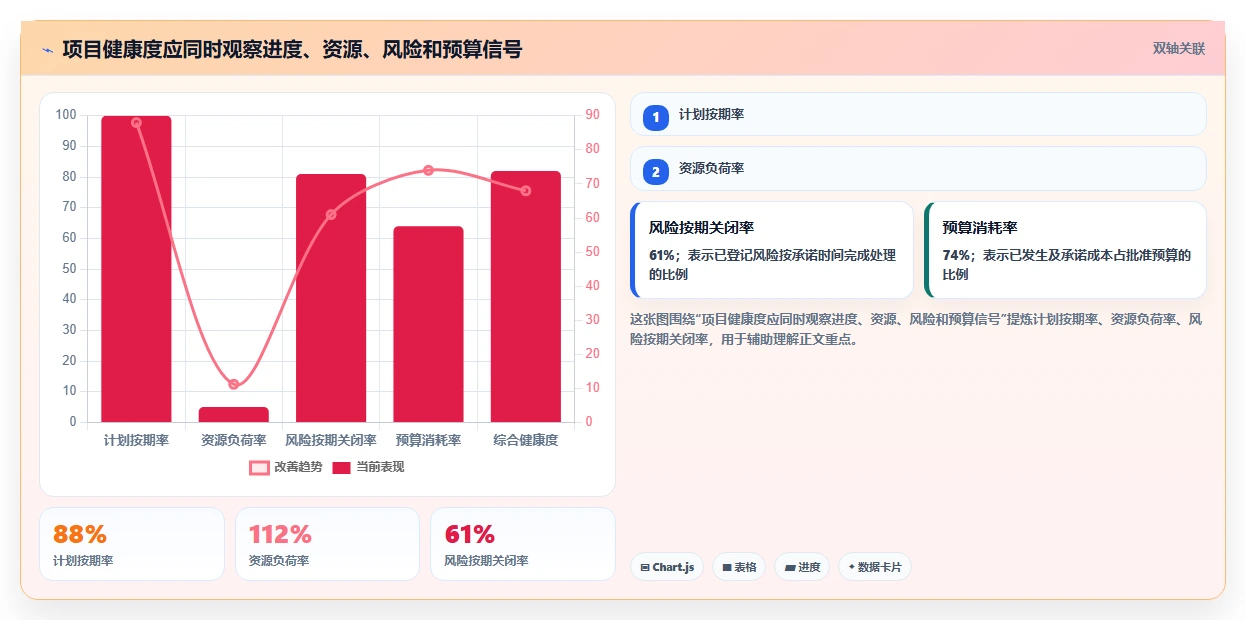Viewport: 1246px width, 620px height.
Task: Open list item 计划按期率
Action: [x=918, y=114]
